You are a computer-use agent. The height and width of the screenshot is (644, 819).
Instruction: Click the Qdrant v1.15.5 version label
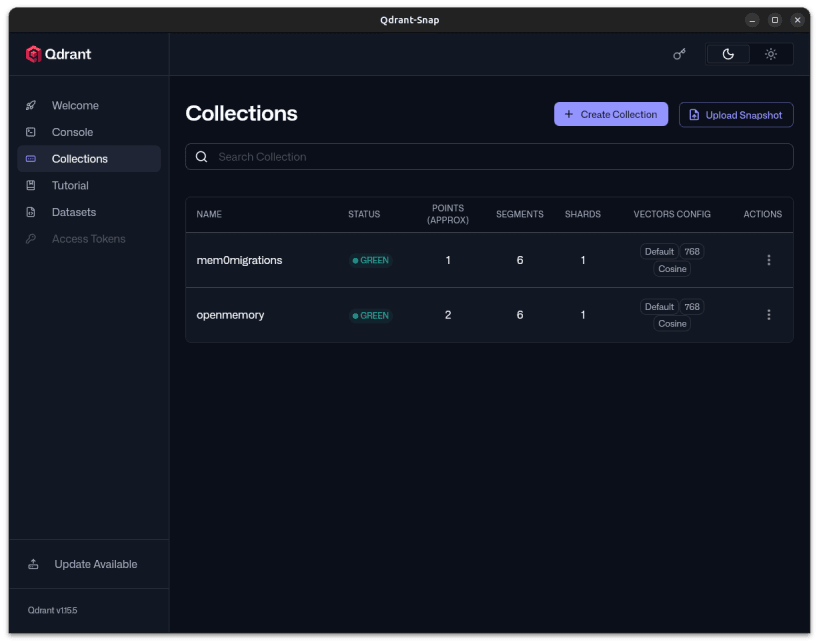pos(52,610)
